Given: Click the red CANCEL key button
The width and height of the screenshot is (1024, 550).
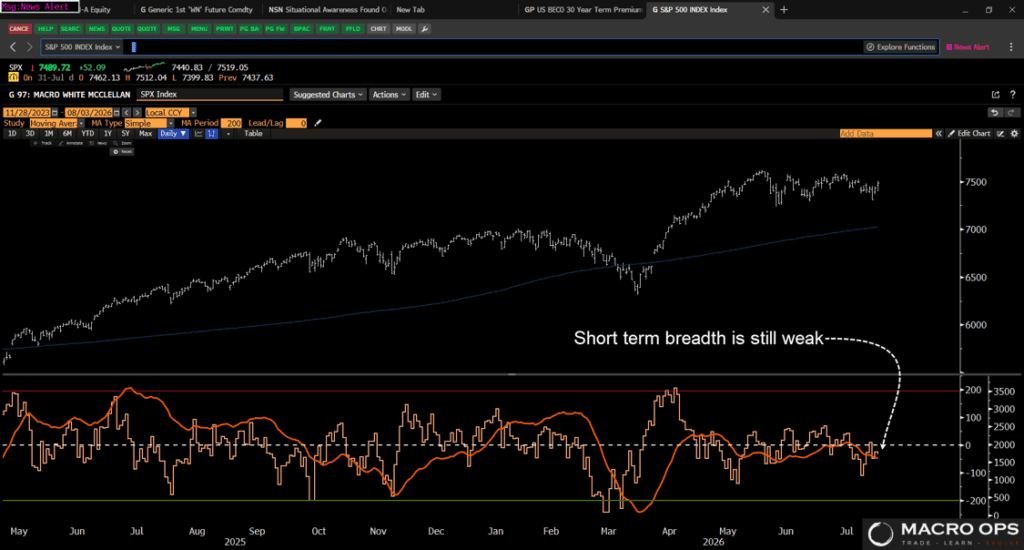Looking at the screenshot, I should click(19, 29).
